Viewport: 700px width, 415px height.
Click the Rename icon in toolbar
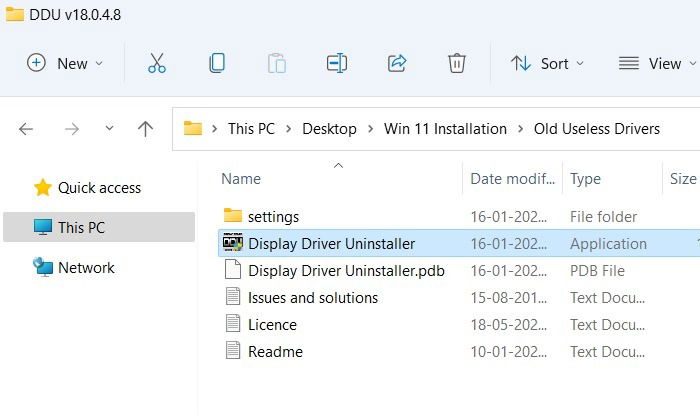337,63
